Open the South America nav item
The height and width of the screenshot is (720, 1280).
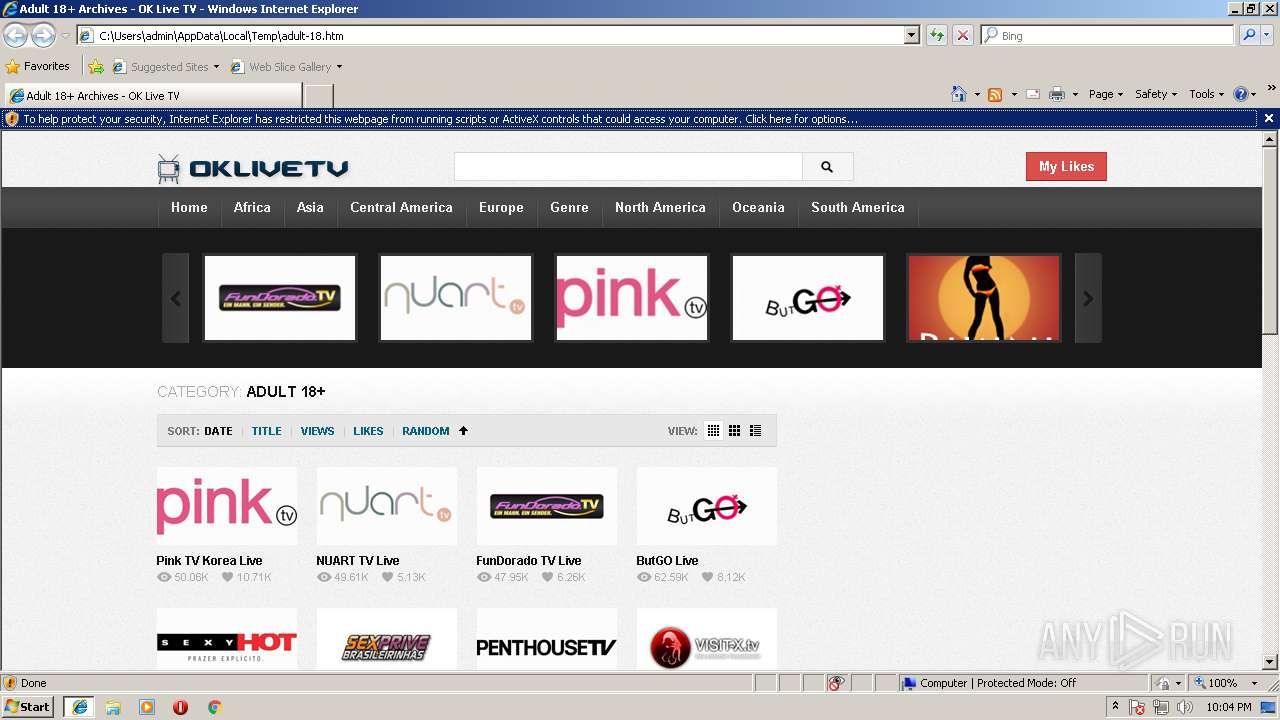point(857,207)
